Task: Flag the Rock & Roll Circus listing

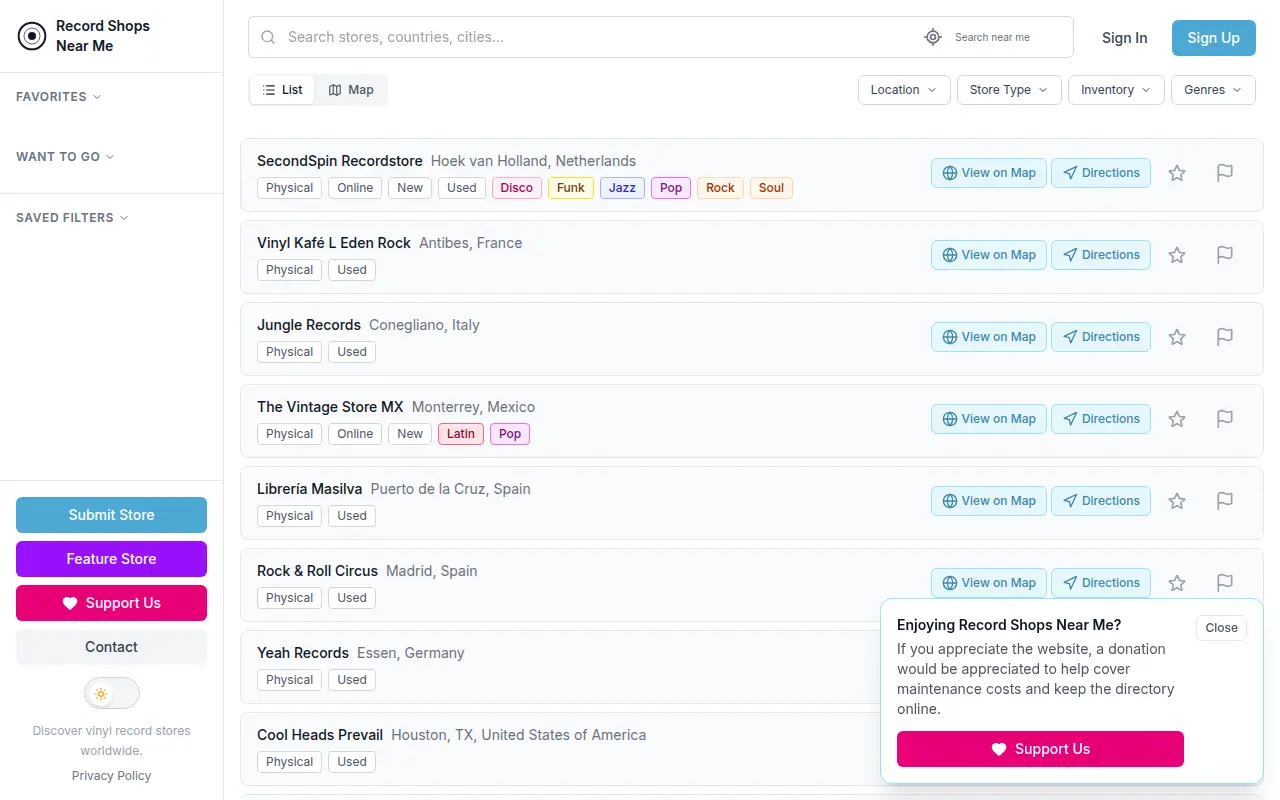Action: (1225, 583)
